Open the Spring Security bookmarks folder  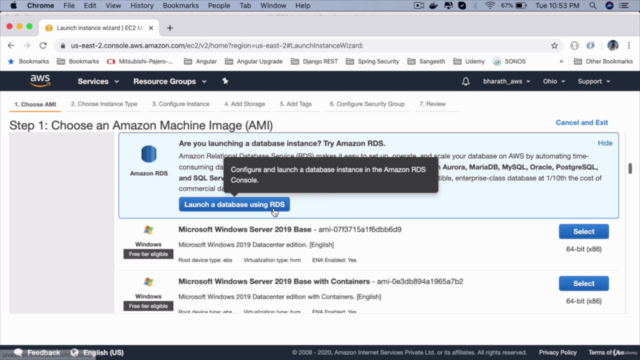coord(372,61)
